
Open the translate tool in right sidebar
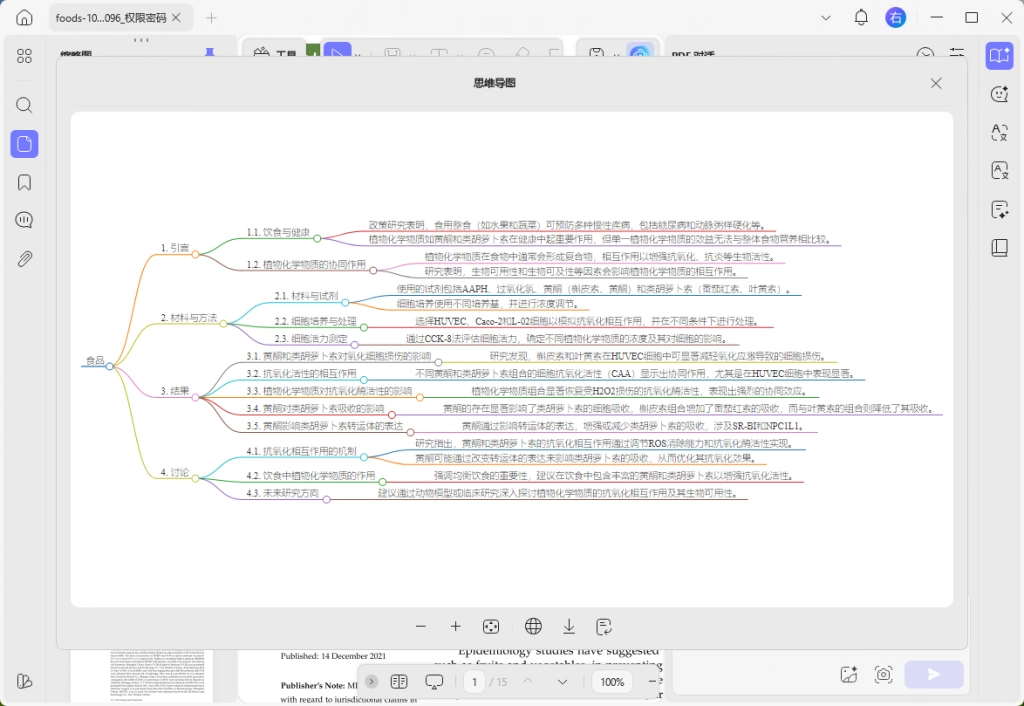point(999,133)
